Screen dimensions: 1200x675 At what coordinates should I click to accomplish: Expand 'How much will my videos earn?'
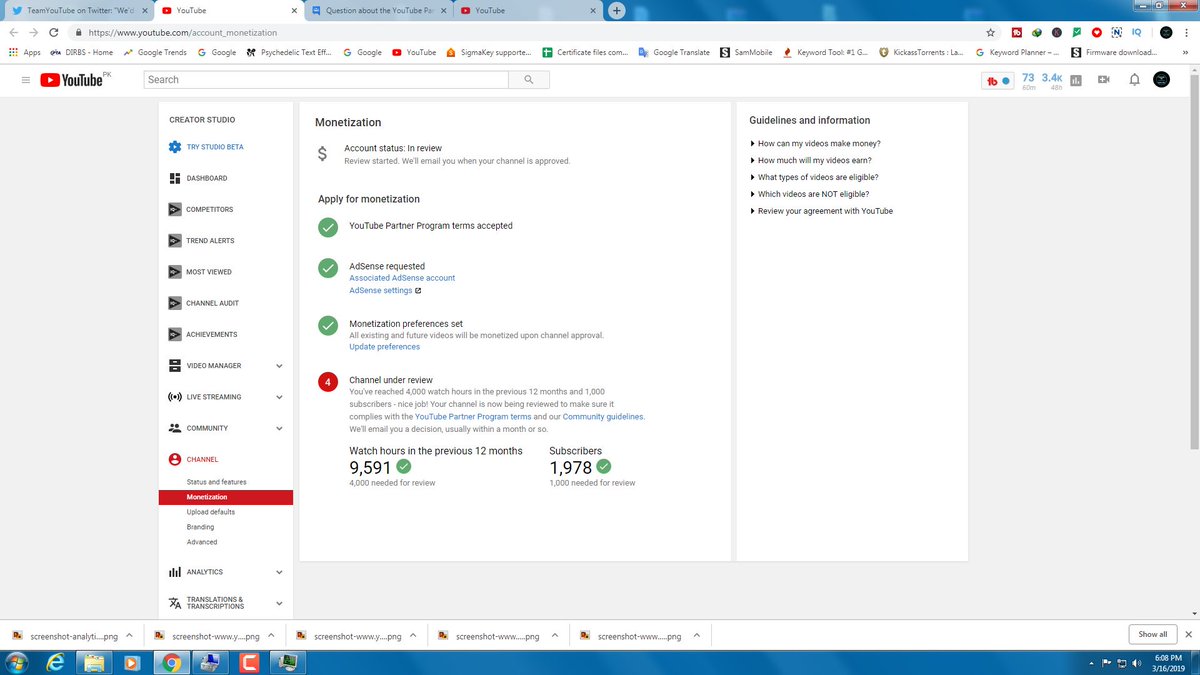click(814, 160)
